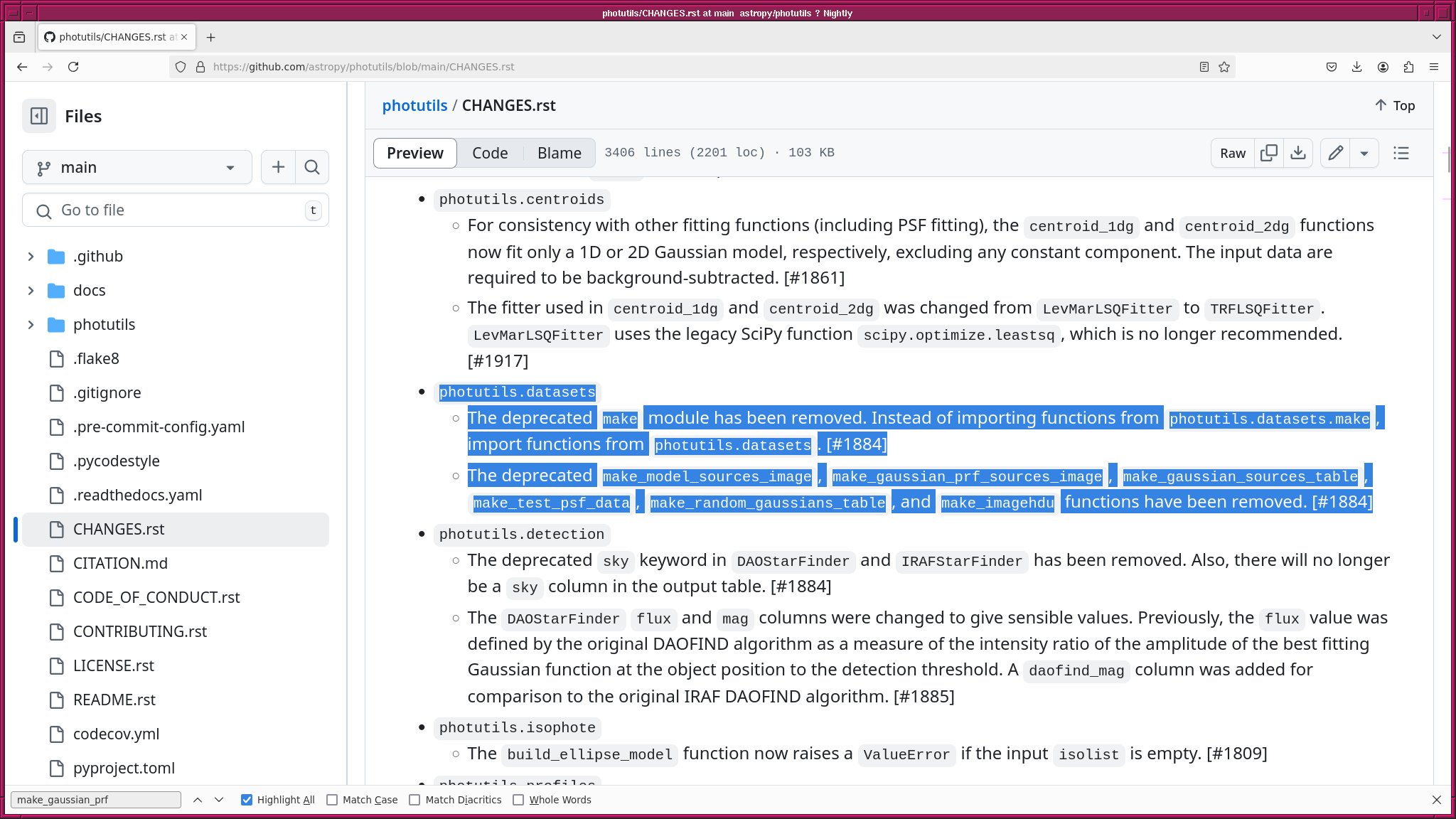1456x819 pixels.
Task: Open the main branch dropdown
Action: click(x=137, y=167)
